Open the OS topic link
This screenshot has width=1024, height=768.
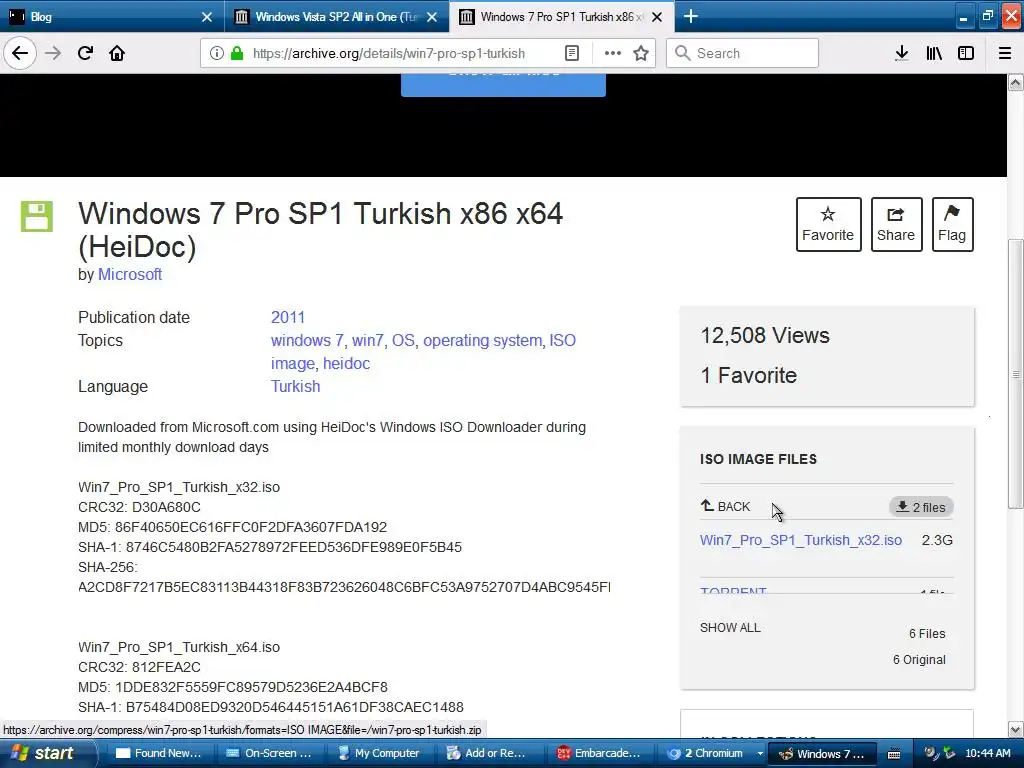(x=403, y=340)
